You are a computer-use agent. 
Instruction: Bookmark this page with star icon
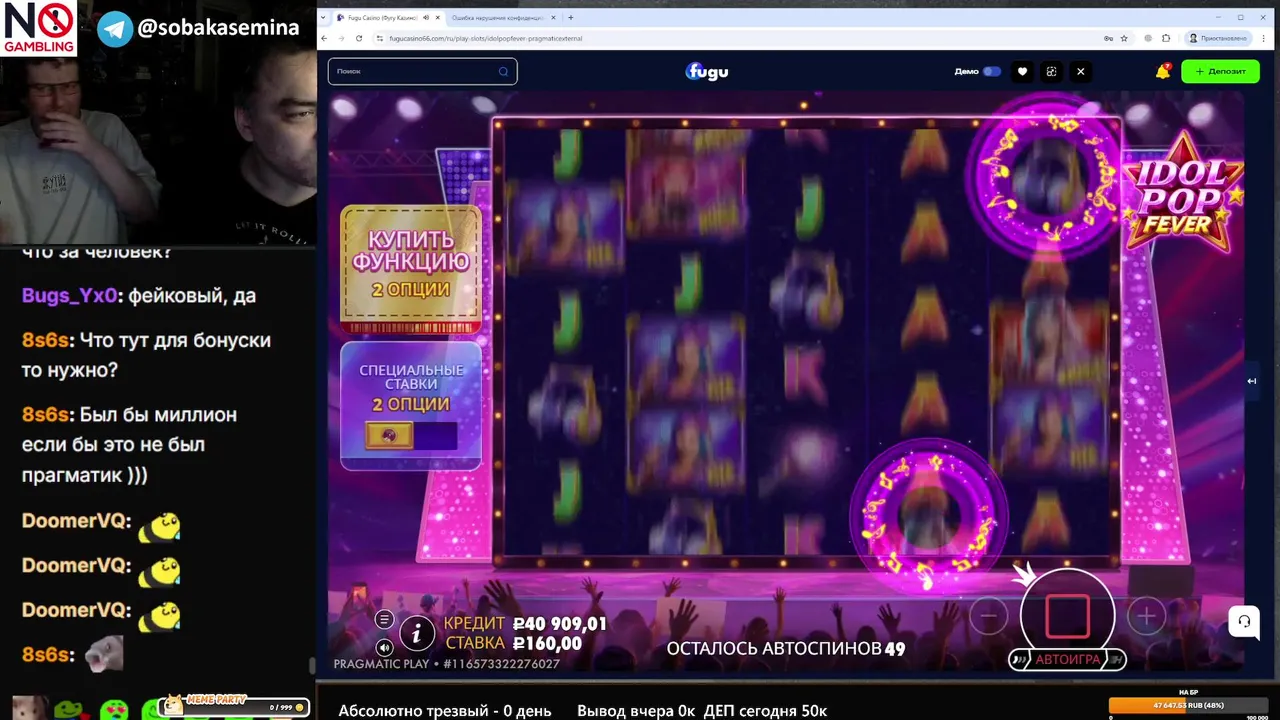point(1124,38)
